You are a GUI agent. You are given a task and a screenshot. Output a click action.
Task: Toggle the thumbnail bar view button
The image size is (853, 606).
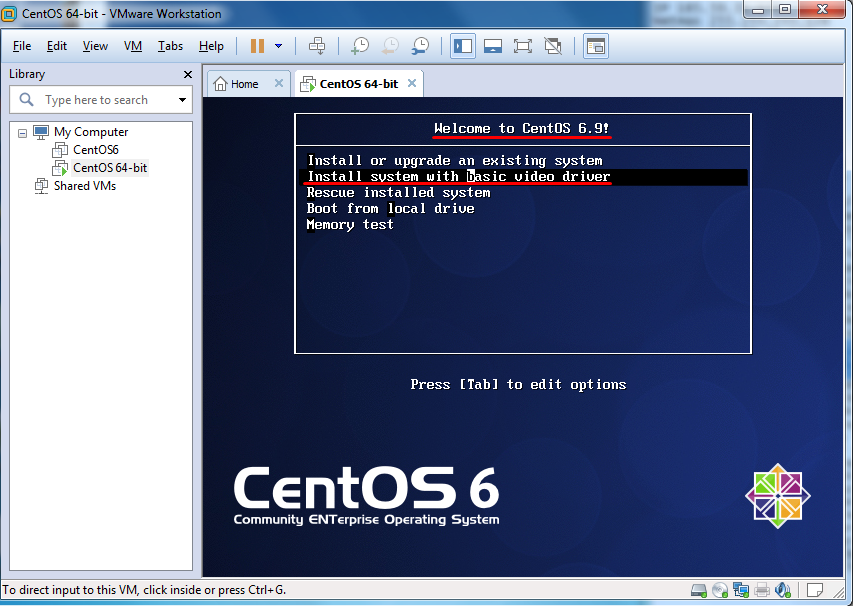[x=492, y=46]
